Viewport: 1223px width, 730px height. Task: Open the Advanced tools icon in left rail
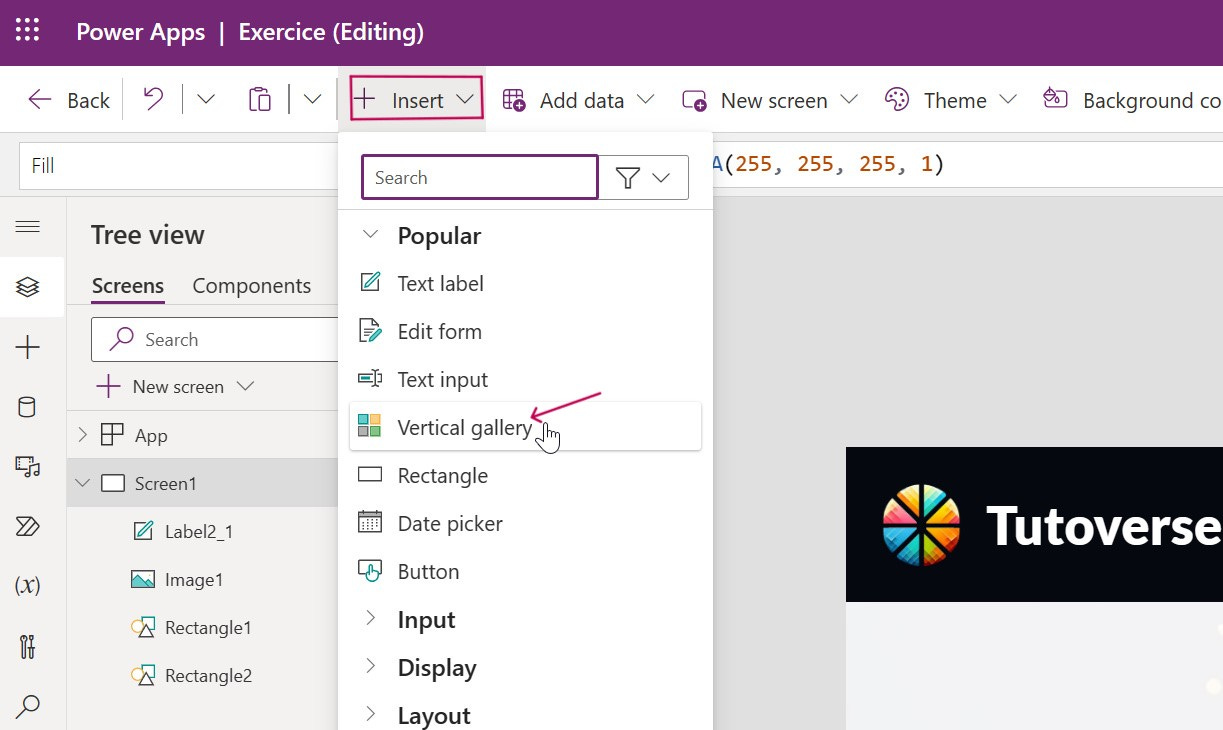pos(28,646)
